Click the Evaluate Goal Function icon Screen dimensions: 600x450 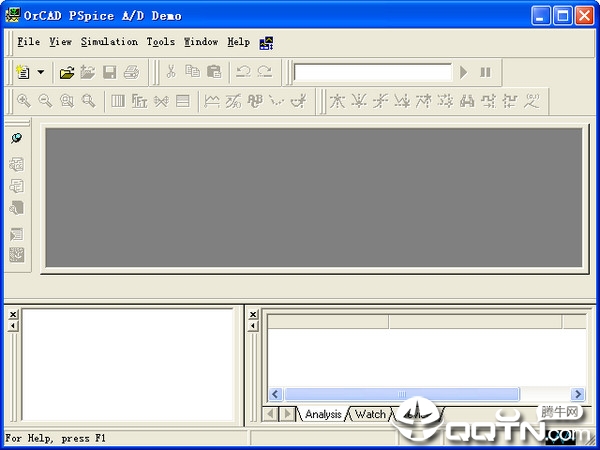[x=233, y=101]
